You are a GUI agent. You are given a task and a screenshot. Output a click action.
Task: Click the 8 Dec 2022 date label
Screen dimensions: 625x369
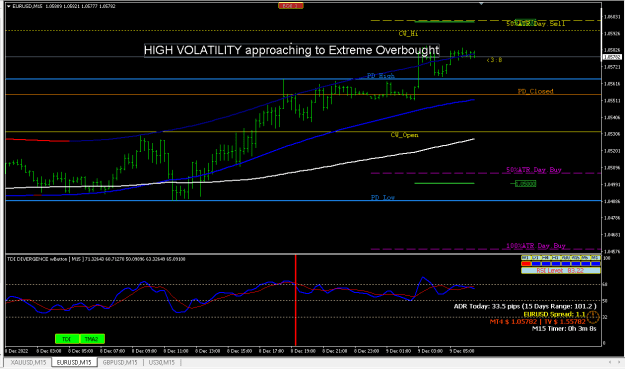pos(17,351)
